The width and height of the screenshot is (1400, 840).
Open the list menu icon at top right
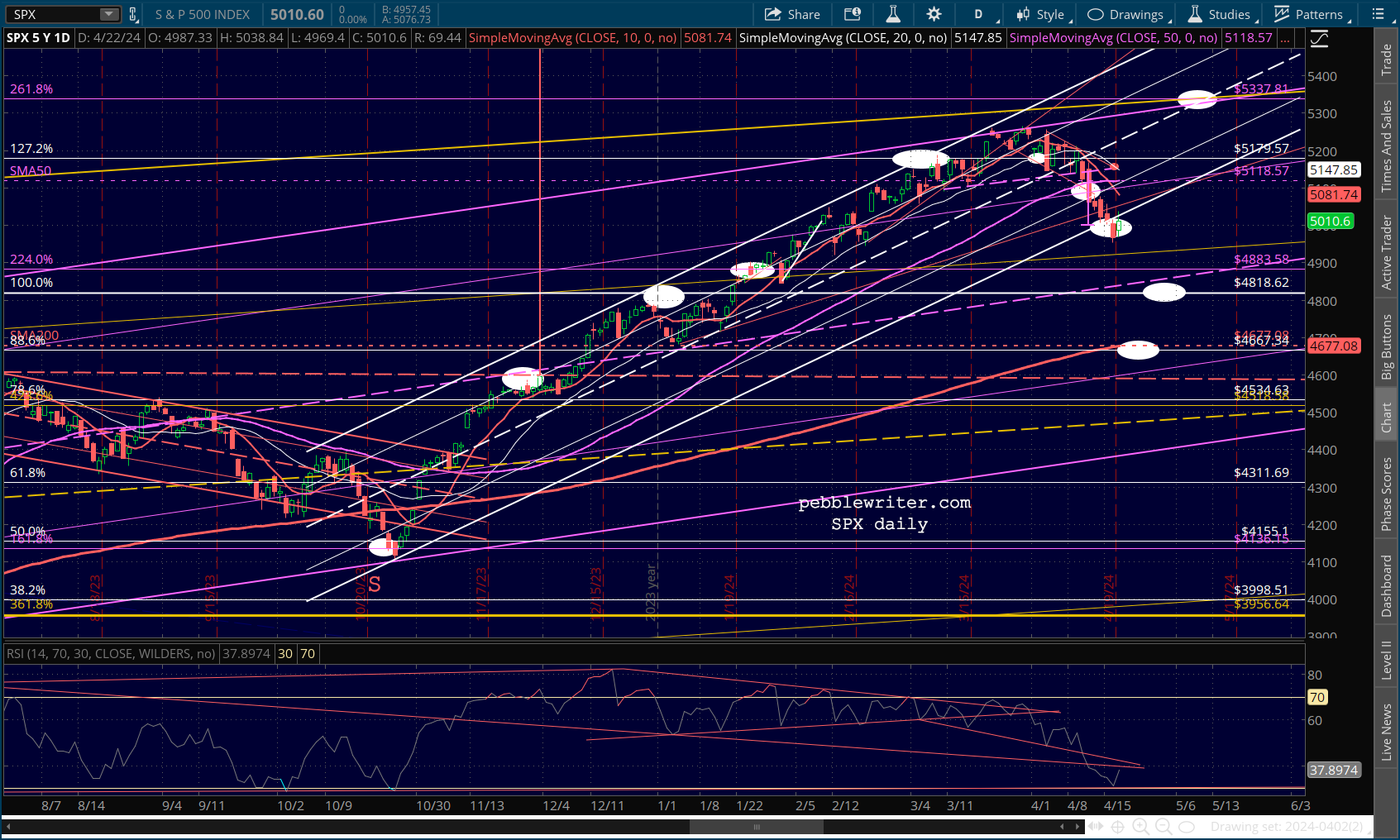pos(1378,14)
